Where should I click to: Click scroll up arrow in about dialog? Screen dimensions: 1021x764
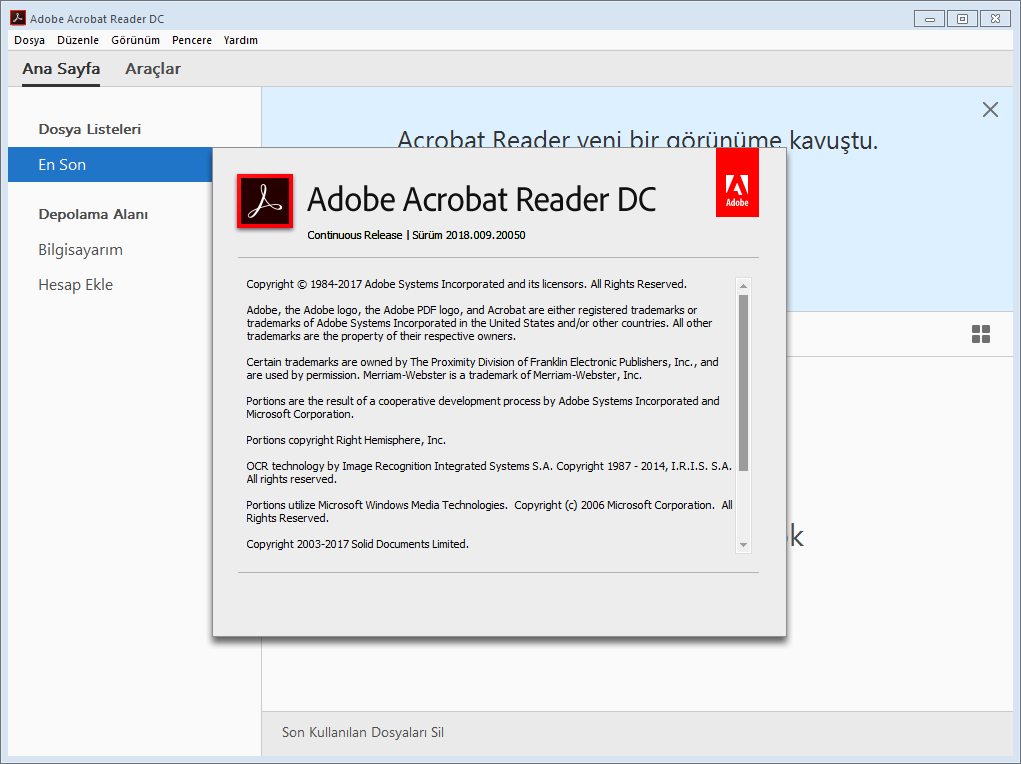point(744,286)
